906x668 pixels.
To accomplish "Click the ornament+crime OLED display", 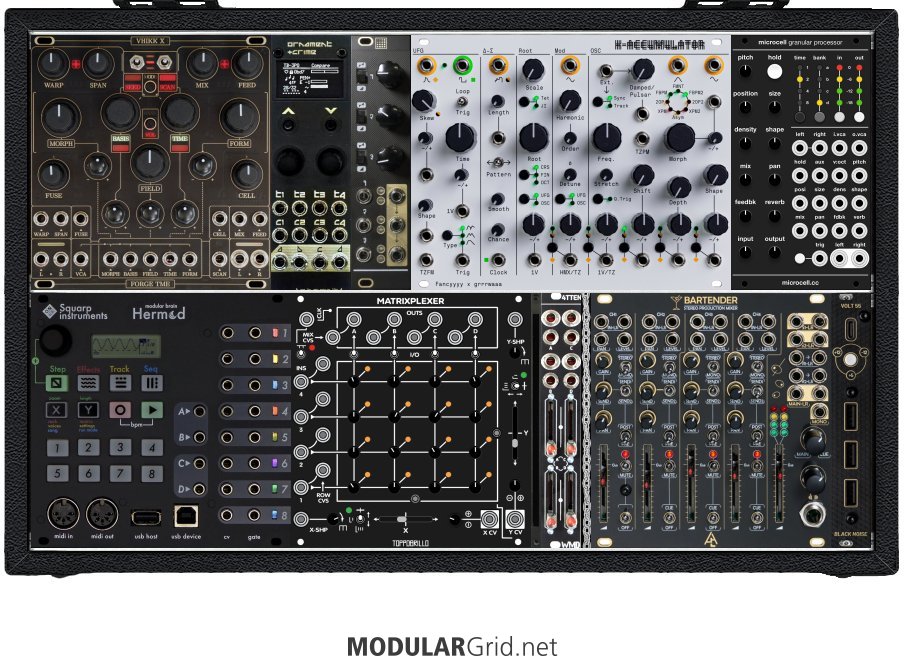I will (311, 79).
